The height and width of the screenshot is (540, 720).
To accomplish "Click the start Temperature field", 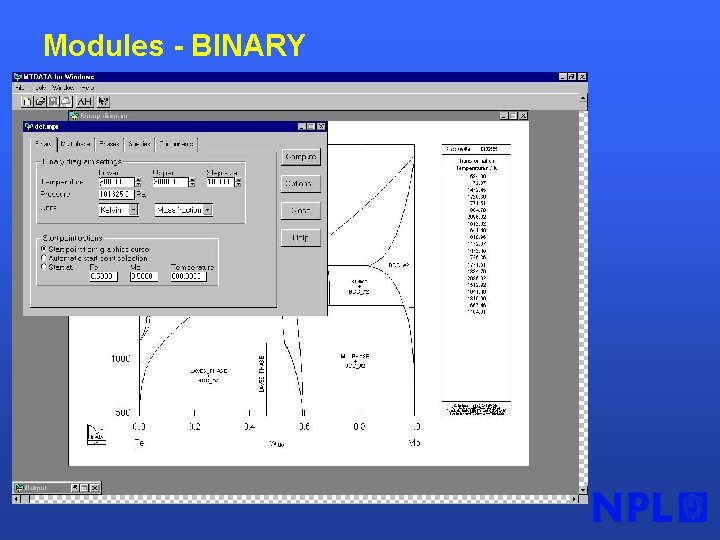I will (x=188, y=276).
